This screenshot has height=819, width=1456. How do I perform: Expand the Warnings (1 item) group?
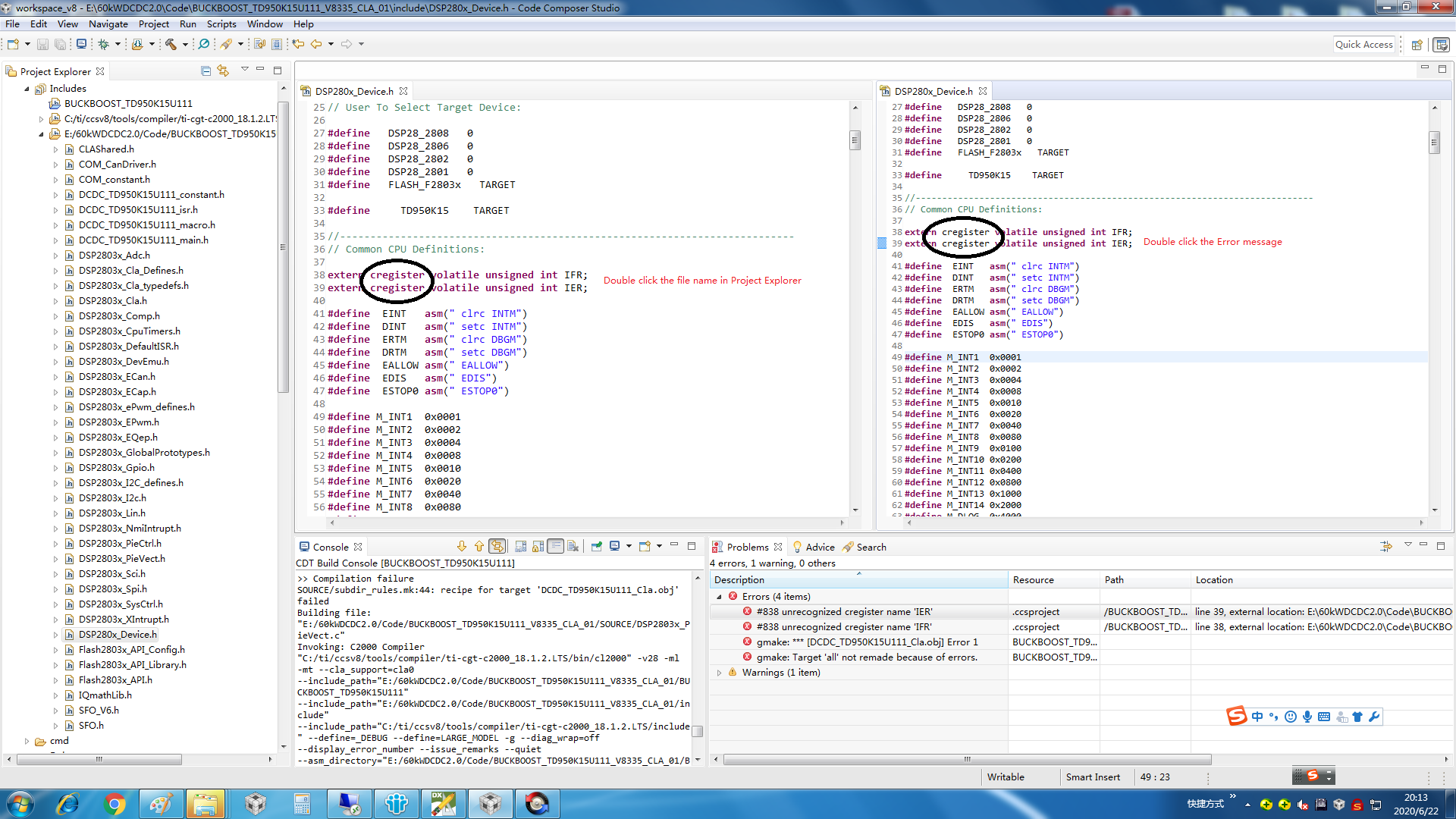coord(719,673)
